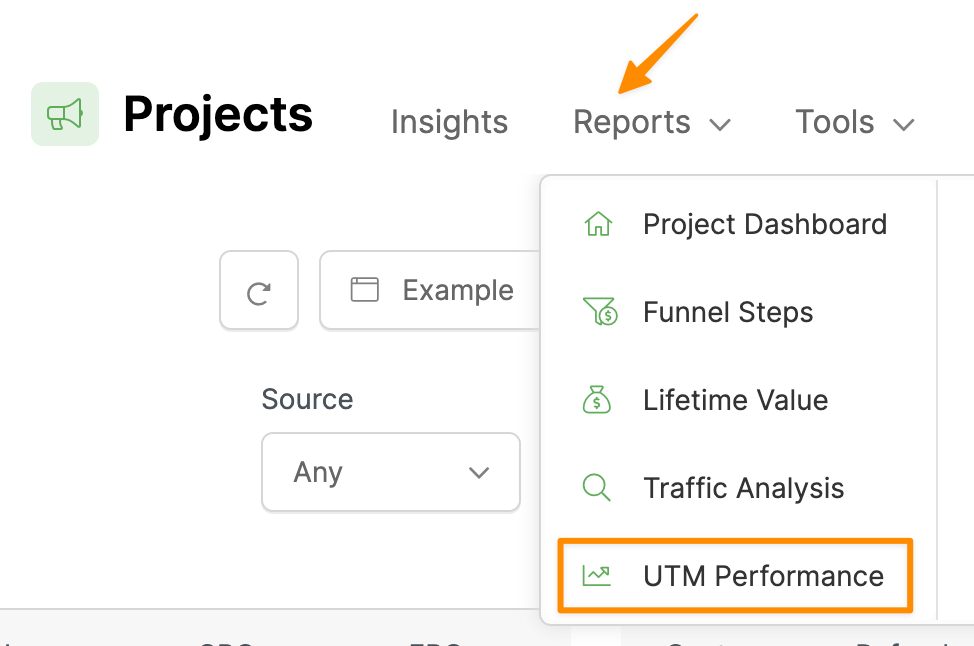Open the Lifetime Value report
The height and width of the screenshot is (646, 974).
click(736, 400)
